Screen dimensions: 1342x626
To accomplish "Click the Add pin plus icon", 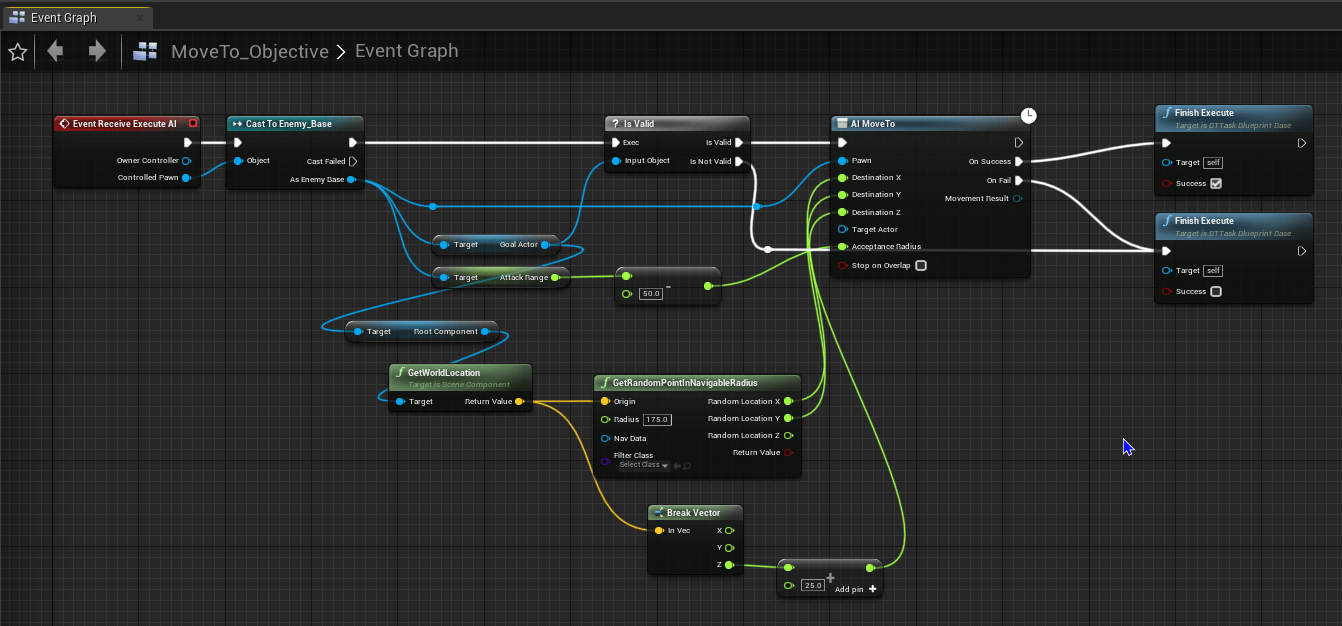I will click(873, 589).
